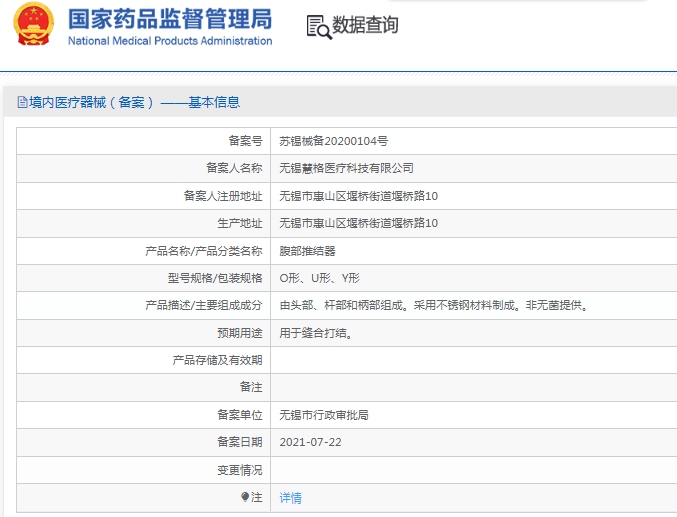This screenshot has width=677, height=517.
Task: Click the 变更情况 row label
Action: point(240,470)
